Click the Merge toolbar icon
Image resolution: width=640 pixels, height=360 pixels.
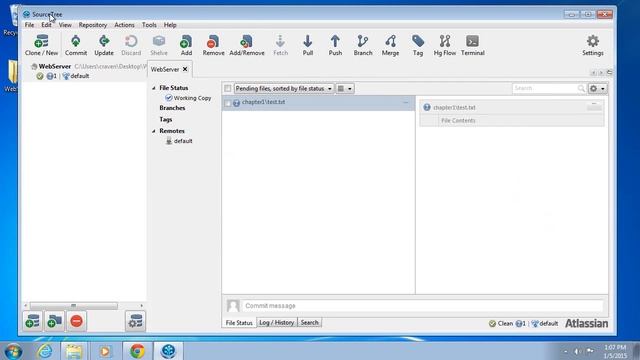pos(390,45)
